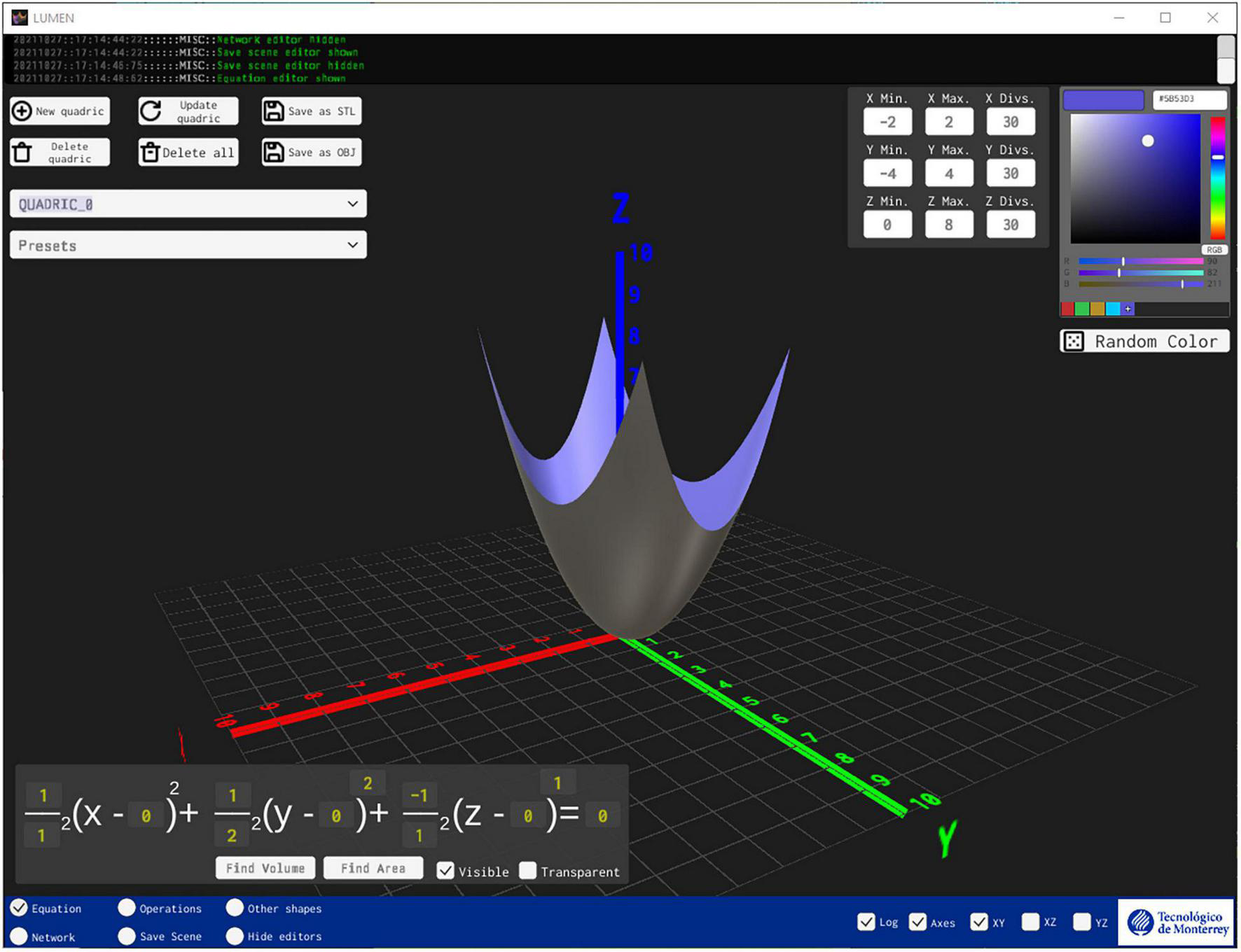Uncheck the Visible checkbox

446,871
